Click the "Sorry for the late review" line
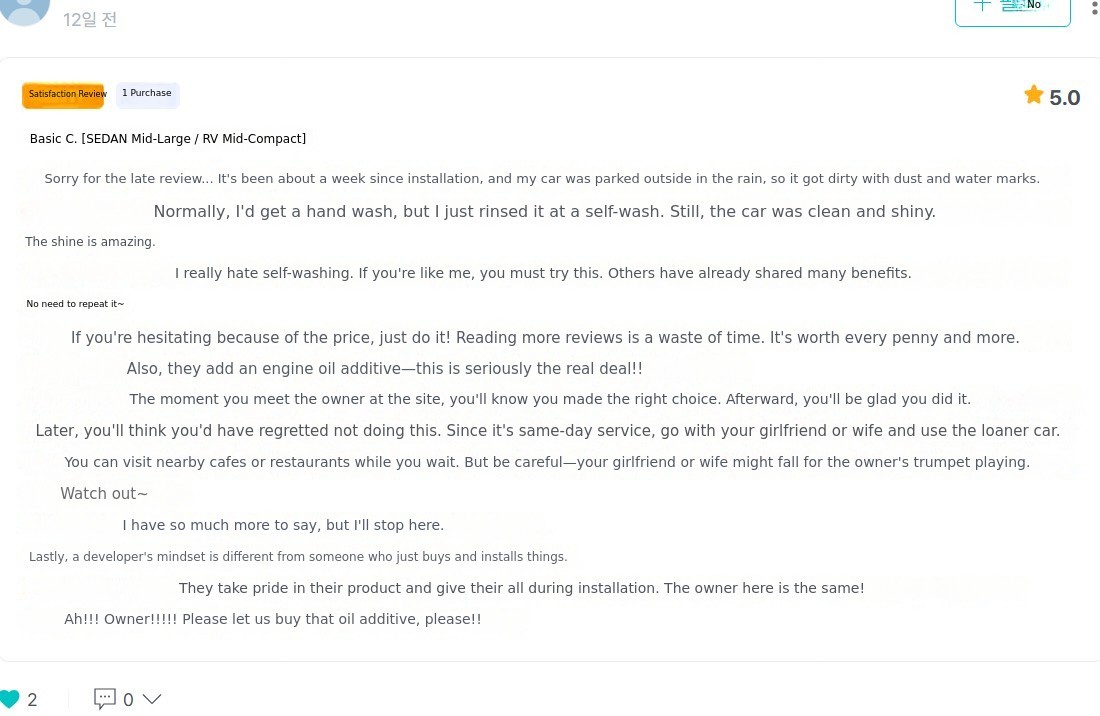 tap(542, 179)
